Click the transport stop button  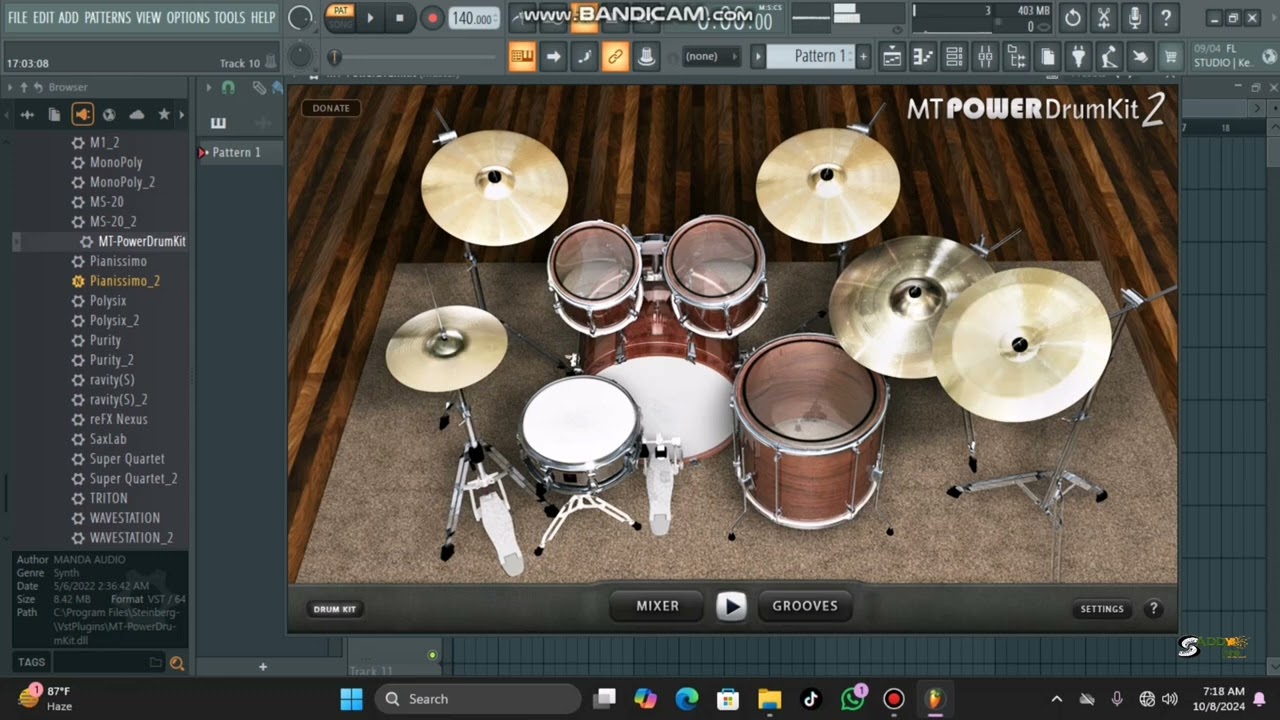click(x=400, y=18)
